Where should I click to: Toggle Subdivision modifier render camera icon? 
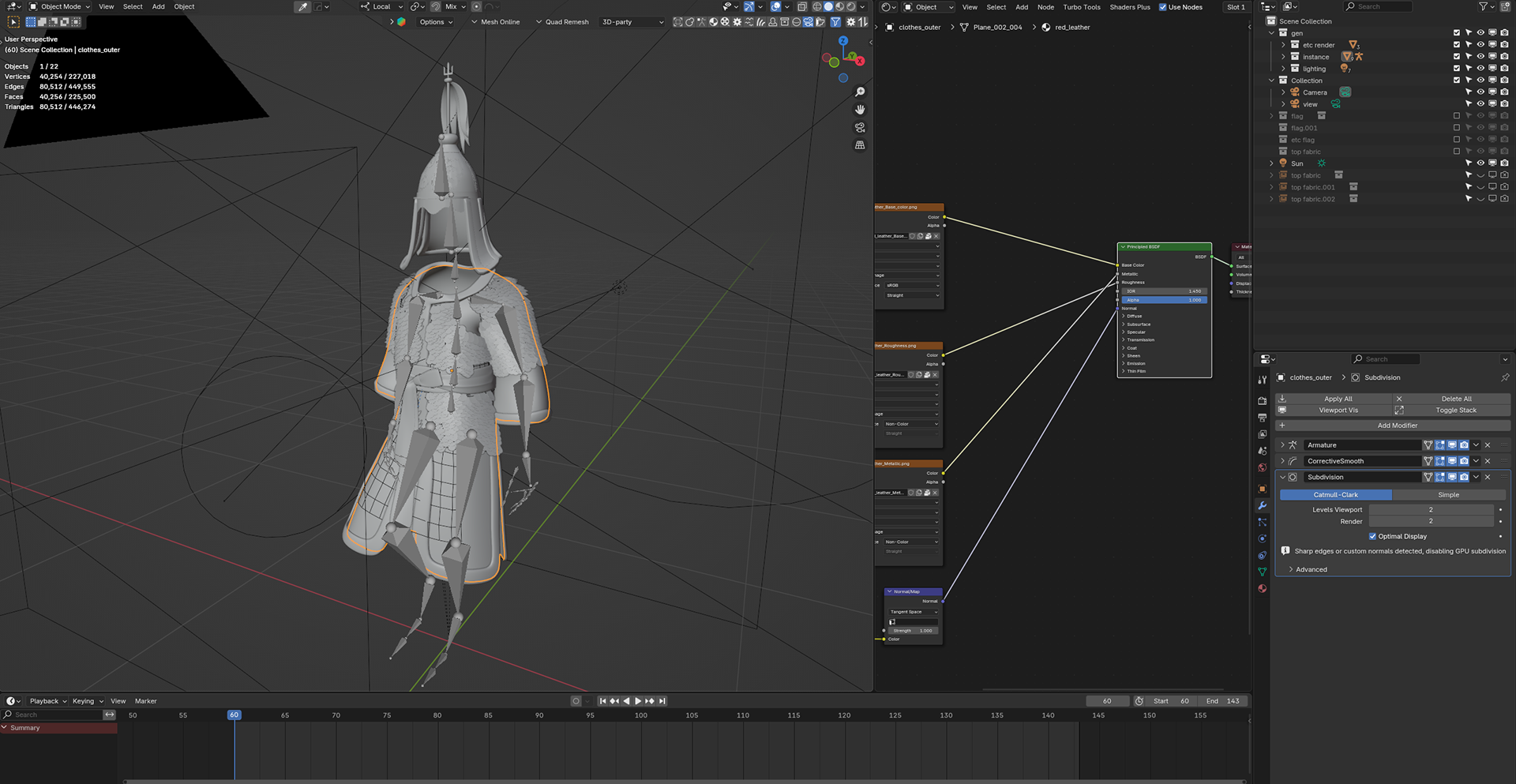(x=1464, y=477)
